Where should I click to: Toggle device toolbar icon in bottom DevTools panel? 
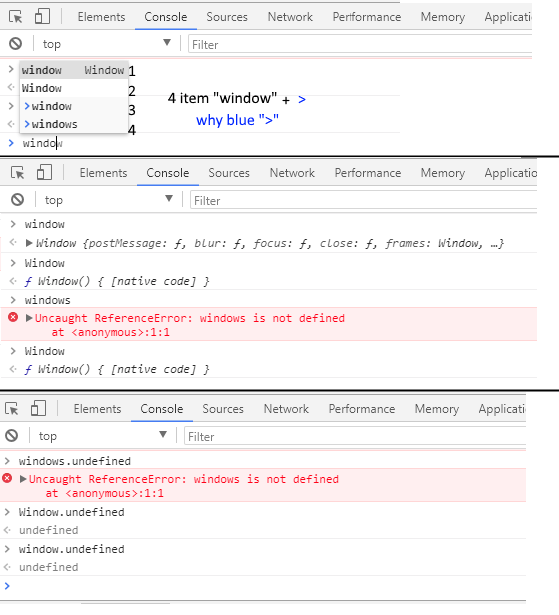pyautogui.click(x=38, y=408)
